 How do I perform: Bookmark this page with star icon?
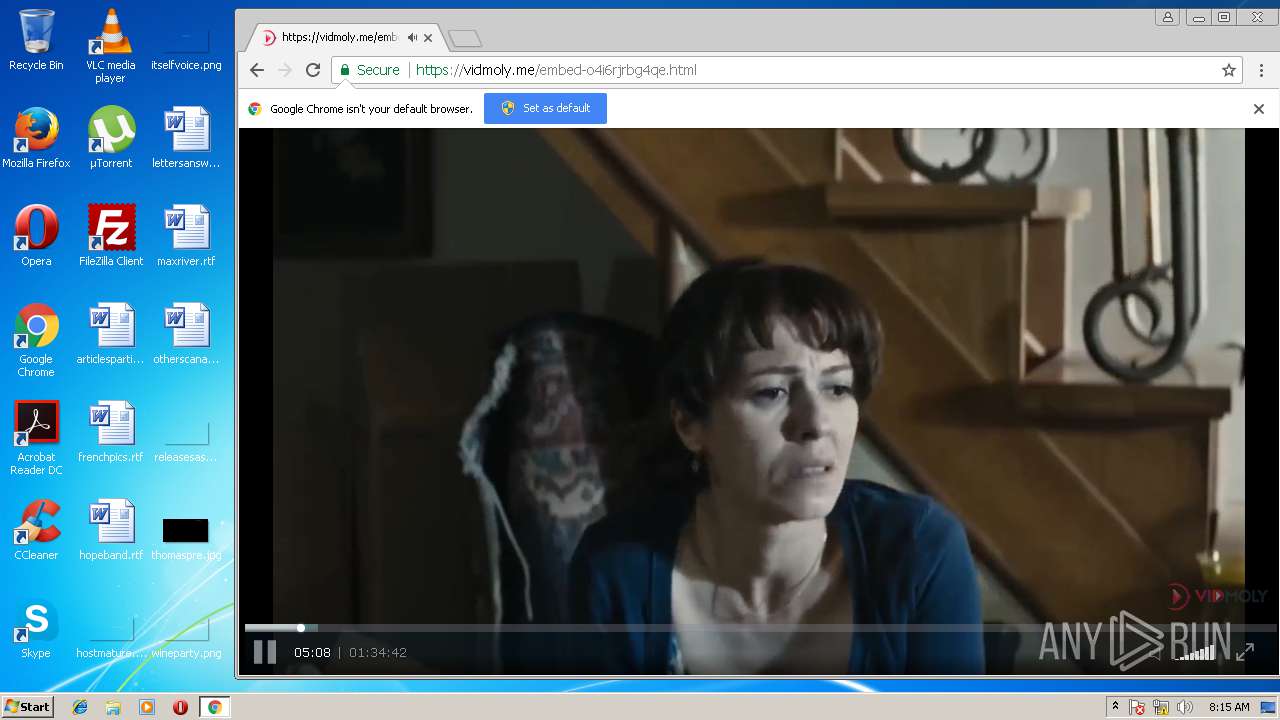tap(1229, 70)
